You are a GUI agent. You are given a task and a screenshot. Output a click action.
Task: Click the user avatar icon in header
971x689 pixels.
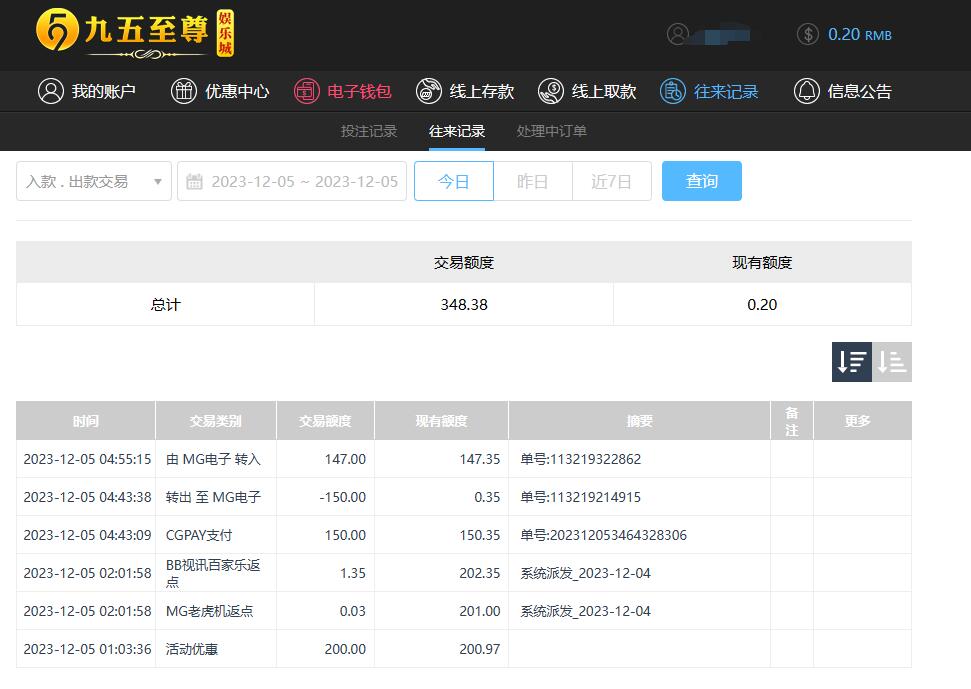677,34
